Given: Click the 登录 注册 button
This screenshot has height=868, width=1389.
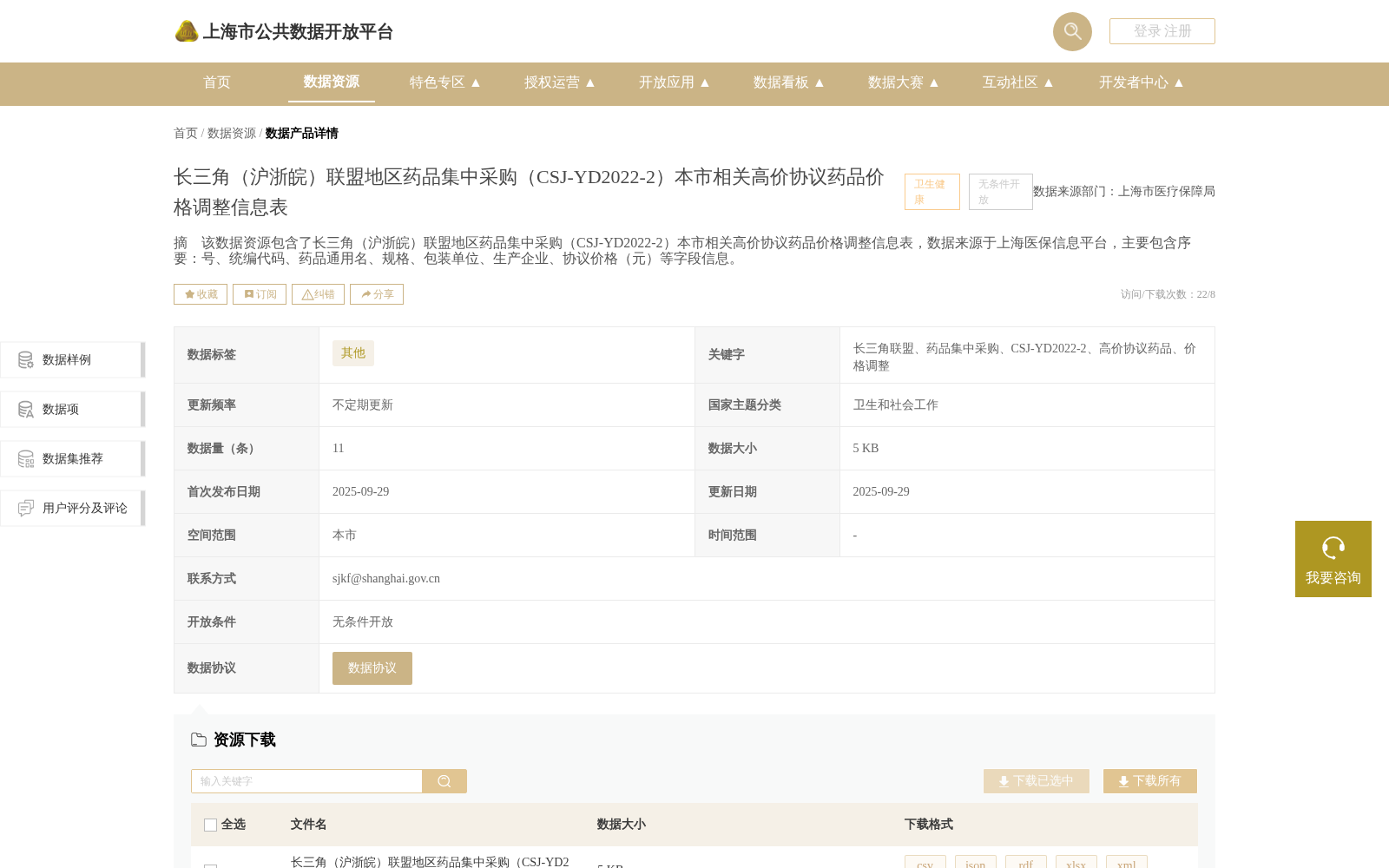Looking at the screenshot, I should point(1162,31).
